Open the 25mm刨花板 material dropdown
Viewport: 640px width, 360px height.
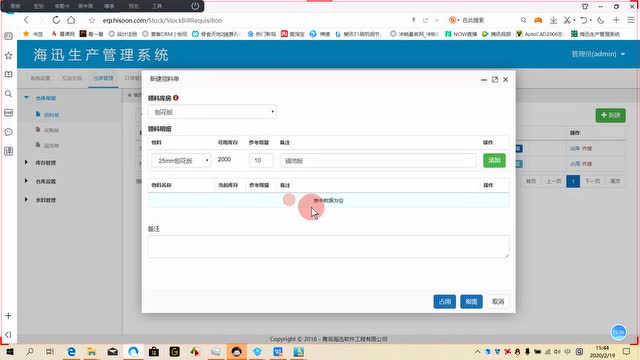(181, 161)
